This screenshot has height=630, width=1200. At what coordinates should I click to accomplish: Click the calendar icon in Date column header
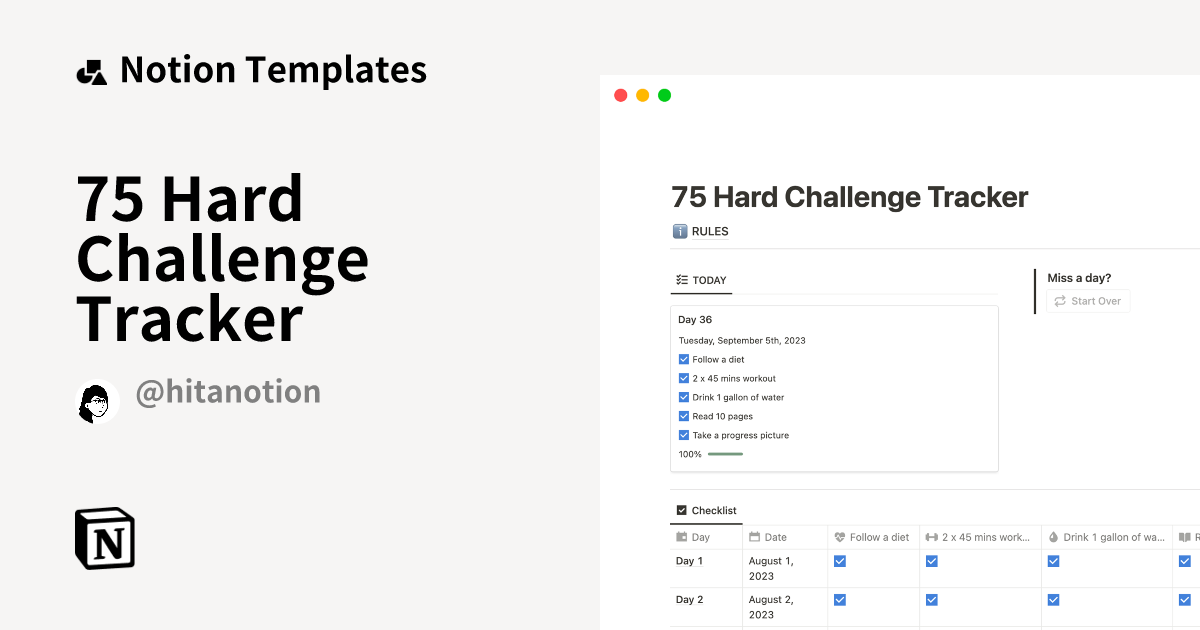click(755, 538)
